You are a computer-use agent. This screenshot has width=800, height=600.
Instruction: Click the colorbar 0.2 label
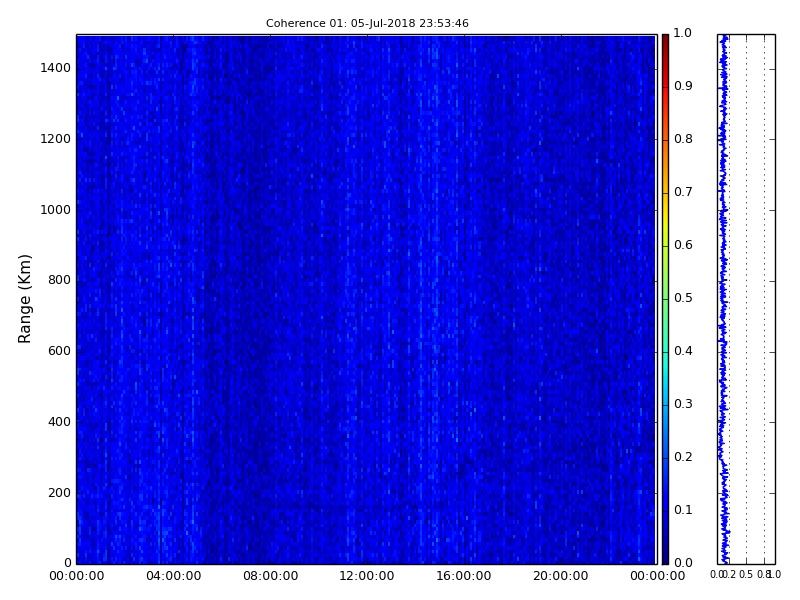683,457
